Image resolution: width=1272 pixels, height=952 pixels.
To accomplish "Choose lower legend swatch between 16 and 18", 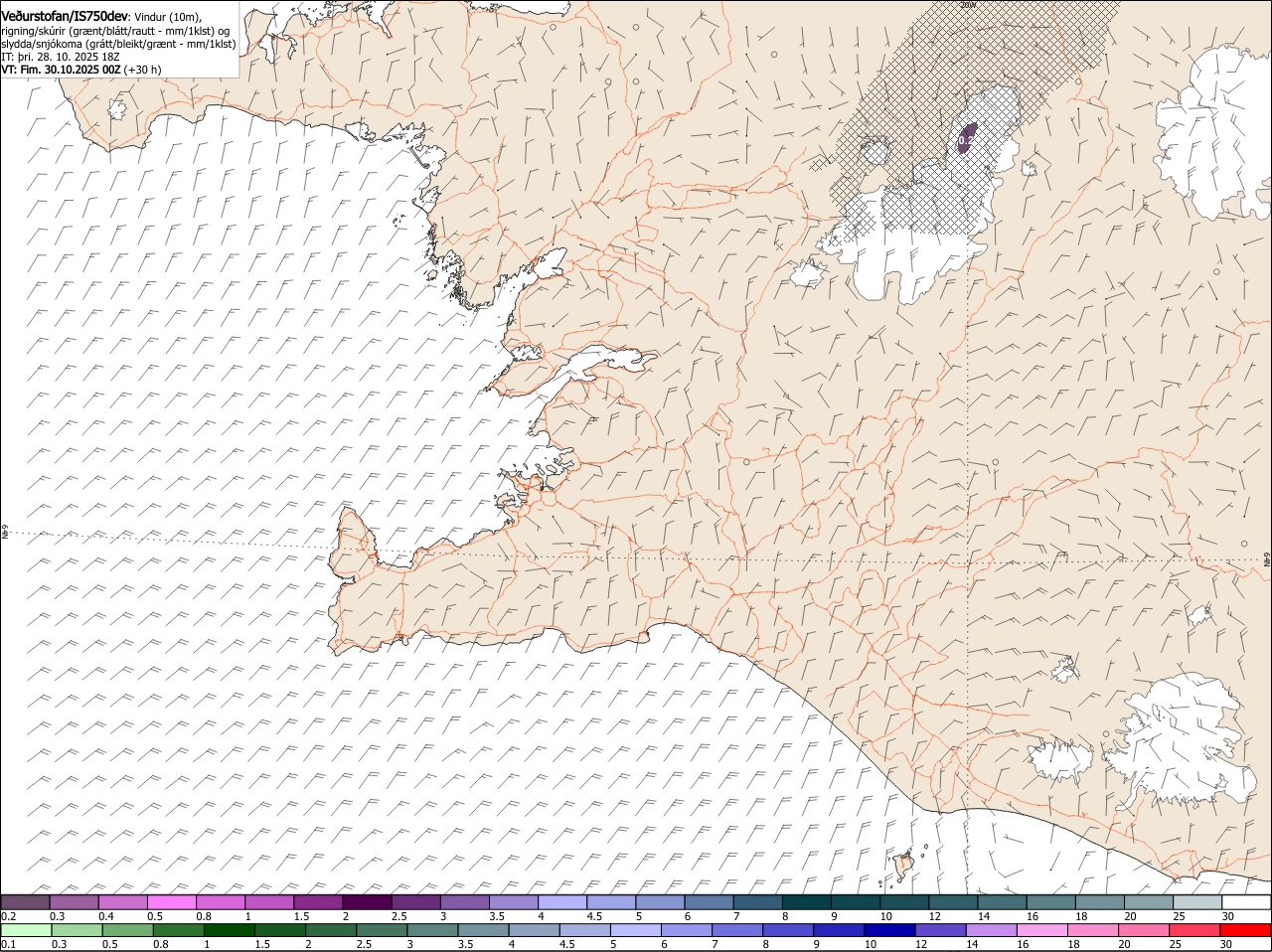I will (x=1040, y=930).
